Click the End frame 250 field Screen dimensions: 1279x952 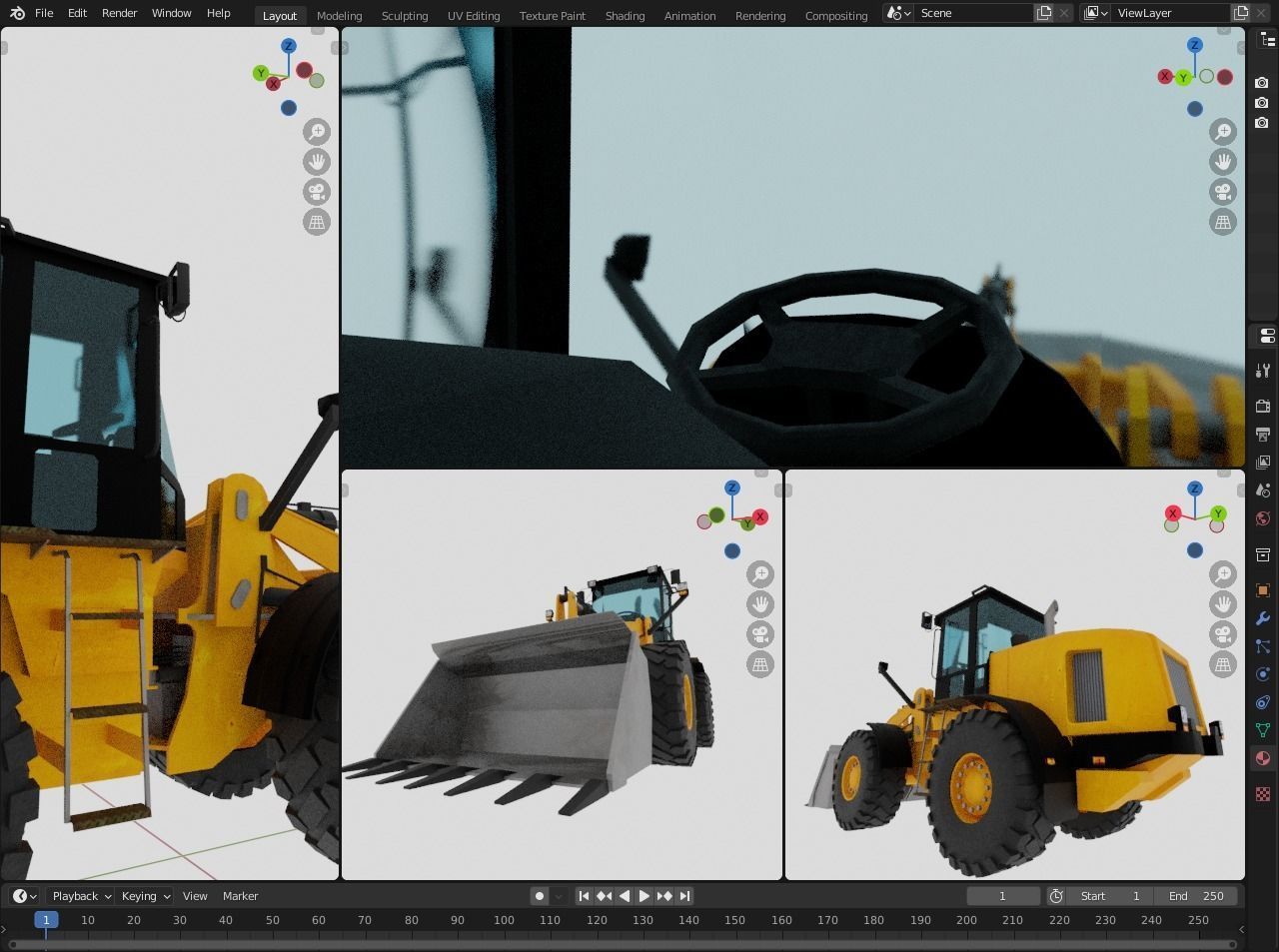[1195, 896]
